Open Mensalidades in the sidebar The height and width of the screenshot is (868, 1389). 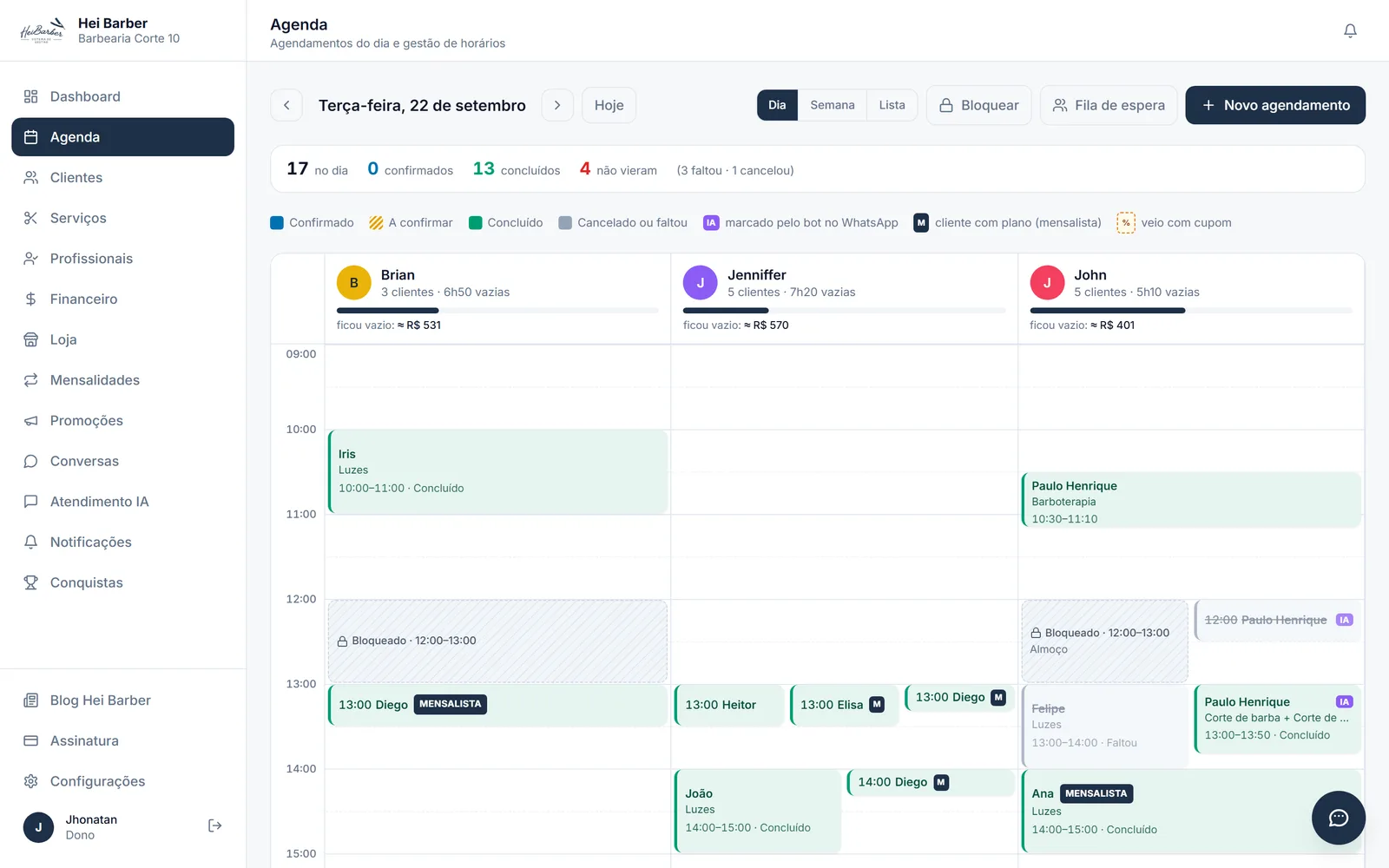(x=122, y=380)
